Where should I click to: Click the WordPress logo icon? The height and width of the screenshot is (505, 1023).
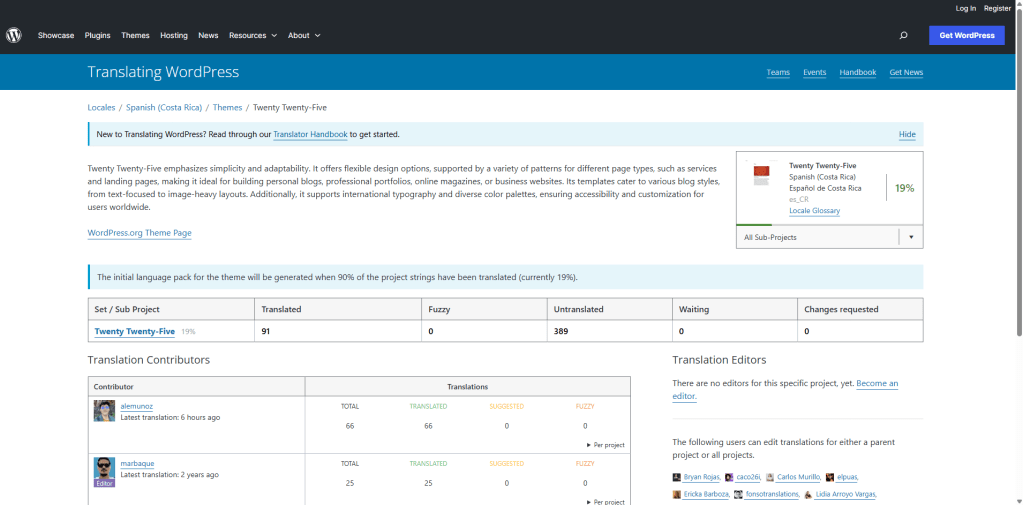click(14, 35)
